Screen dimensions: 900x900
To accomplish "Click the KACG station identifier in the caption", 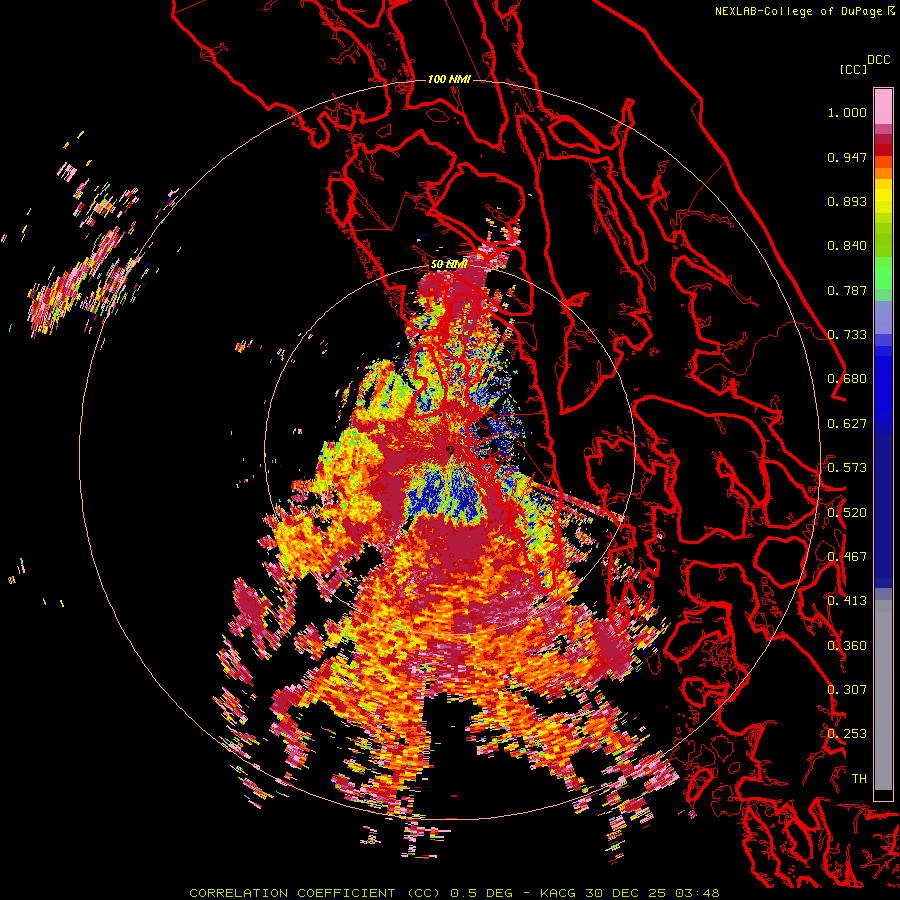I will pos(557,893).
